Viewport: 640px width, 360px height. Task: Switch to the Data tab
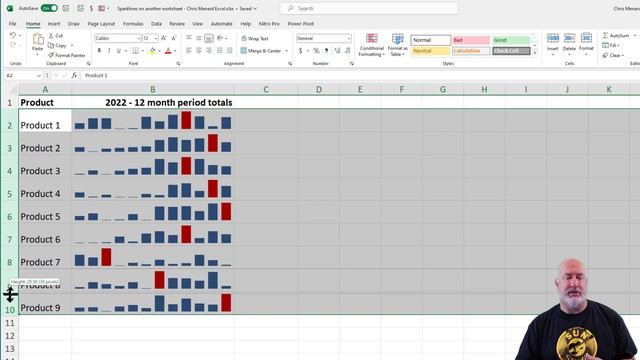[x=156, y=24]
